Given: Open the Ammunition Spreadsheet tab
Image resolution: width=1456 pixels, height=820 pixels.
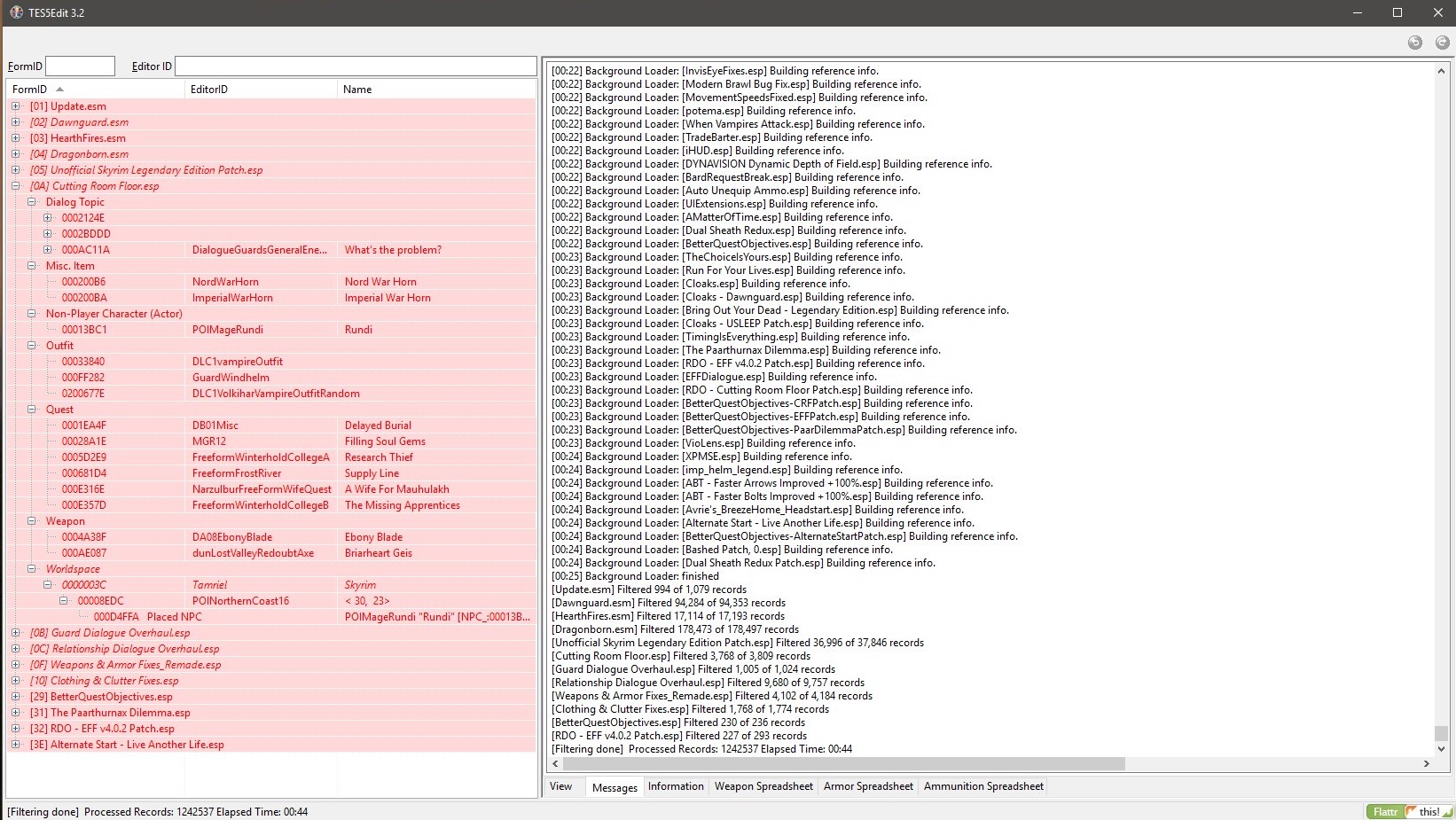Looking at the screenshot, I should (983, 786).
